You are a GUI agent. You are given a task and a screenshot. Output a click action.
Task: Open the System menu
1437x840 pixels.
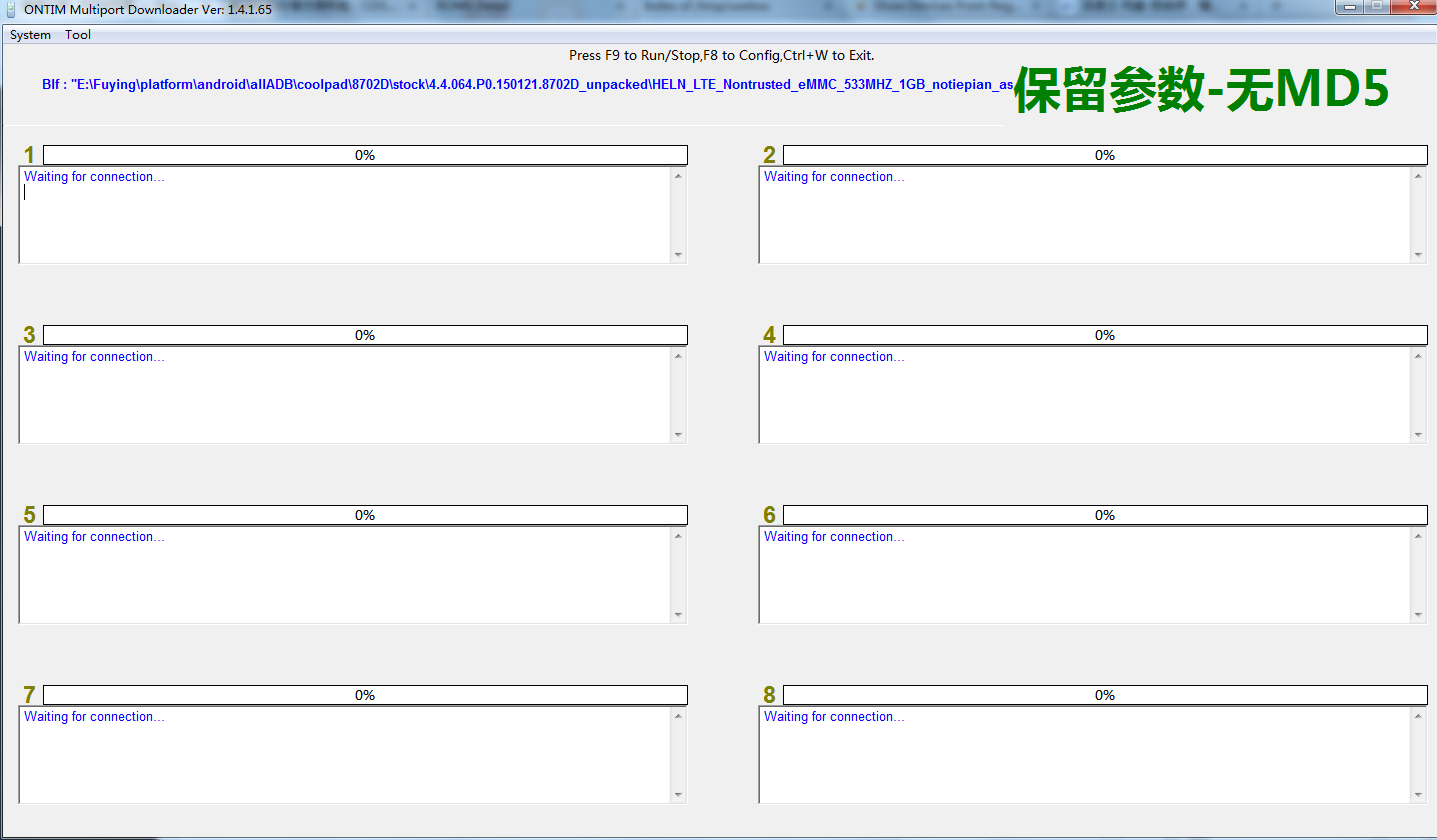tap(30, 35)
